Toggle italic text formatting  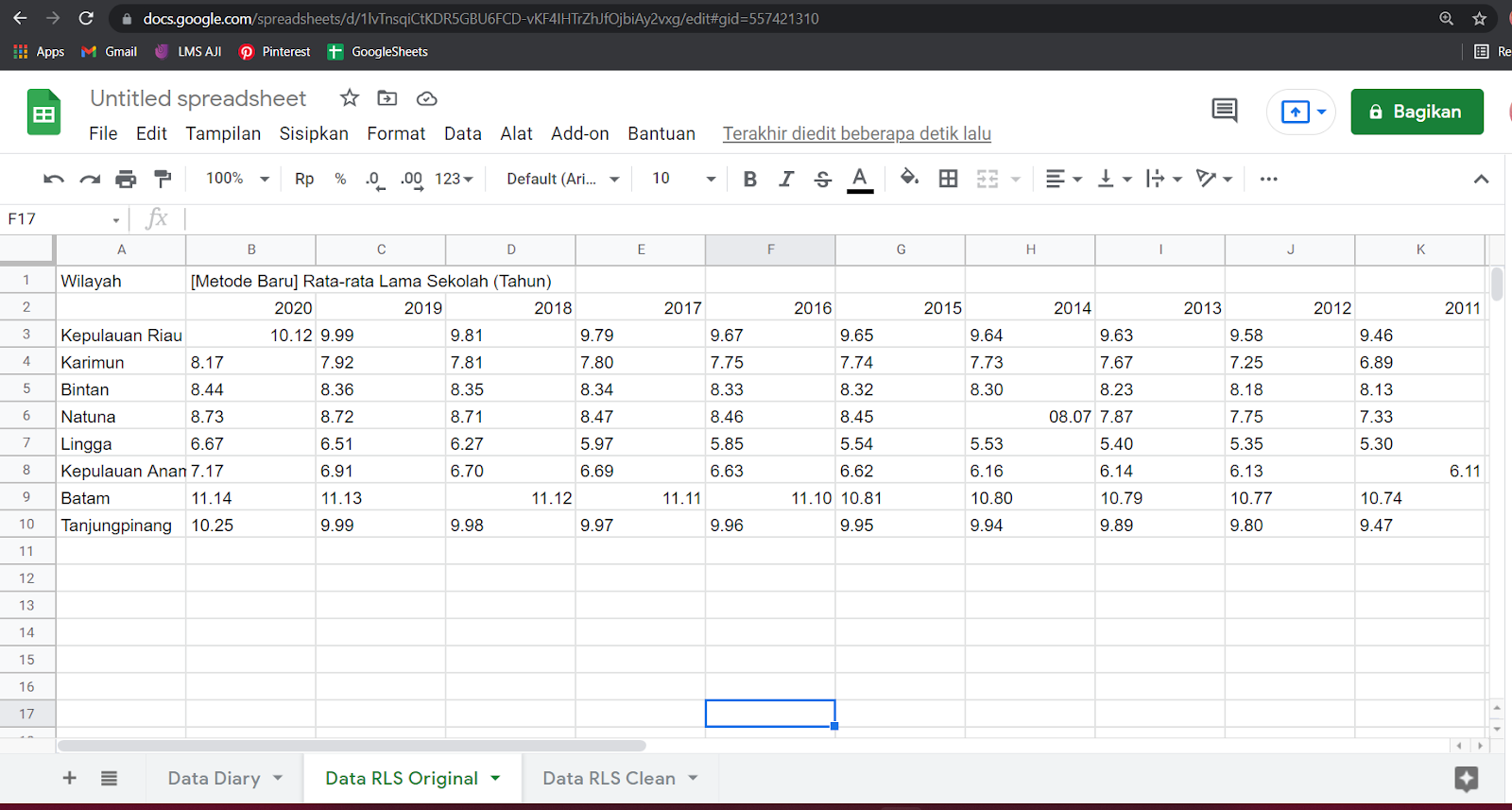point(785,179)
